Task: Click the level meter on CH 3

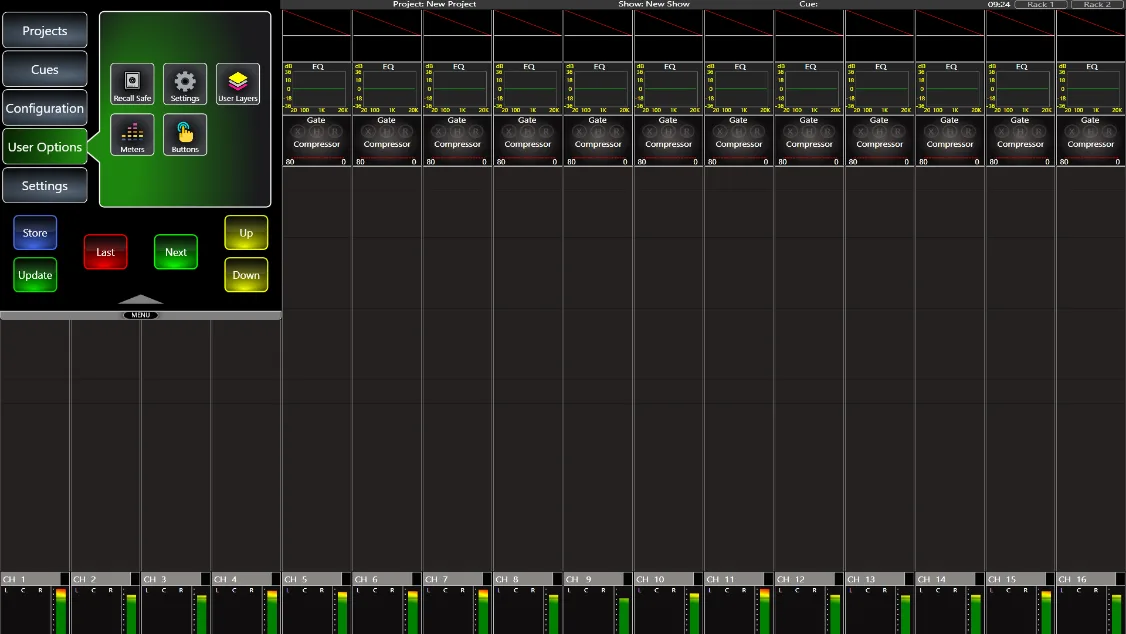Action: click(202, 611)
